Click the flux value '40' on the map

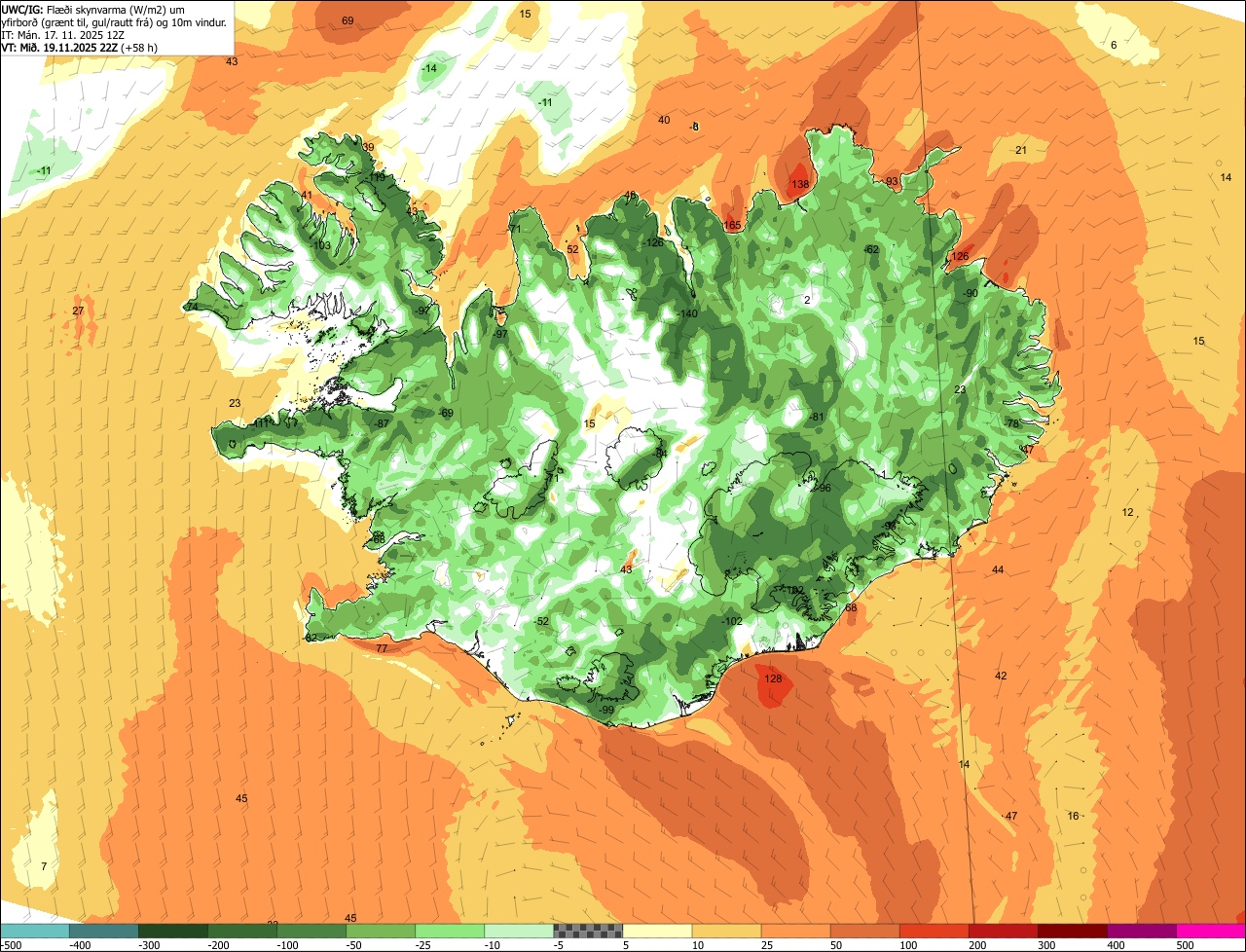664,121
